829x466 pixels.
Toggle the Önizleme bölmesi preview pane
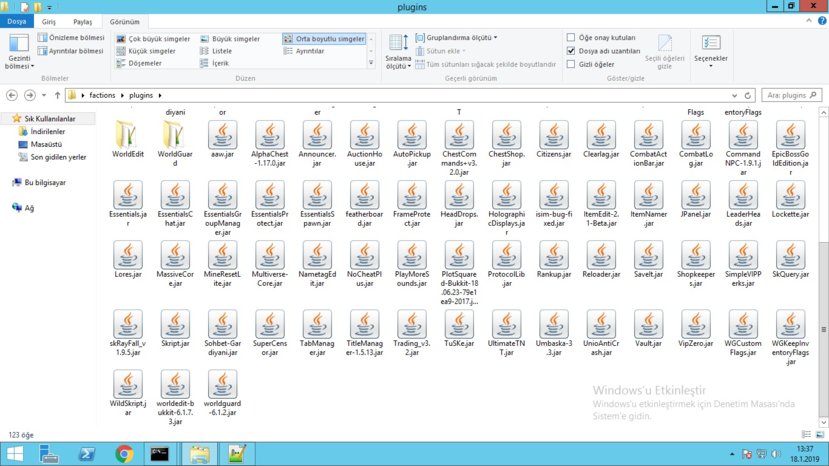(x=71, y=38)
